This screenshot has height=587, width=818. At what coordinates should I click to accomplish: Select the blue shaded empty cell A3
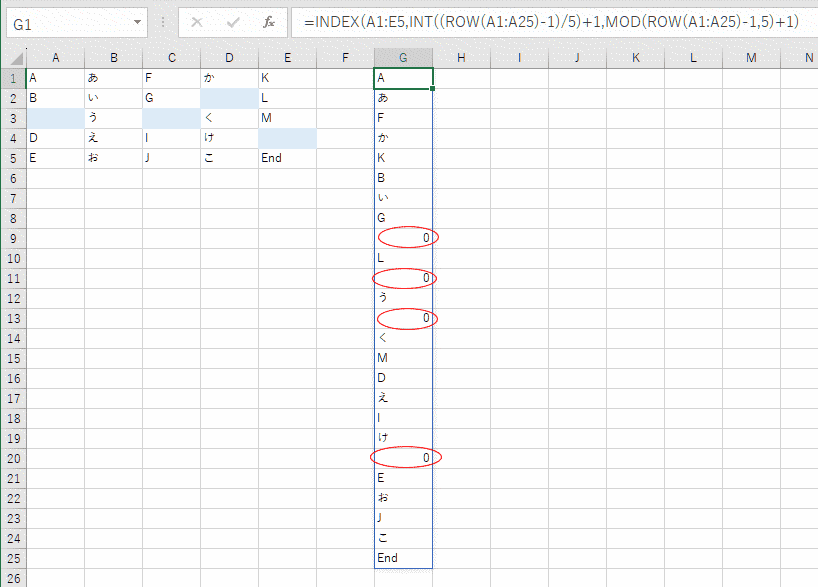pyautogui.click(x=55, y=118)
